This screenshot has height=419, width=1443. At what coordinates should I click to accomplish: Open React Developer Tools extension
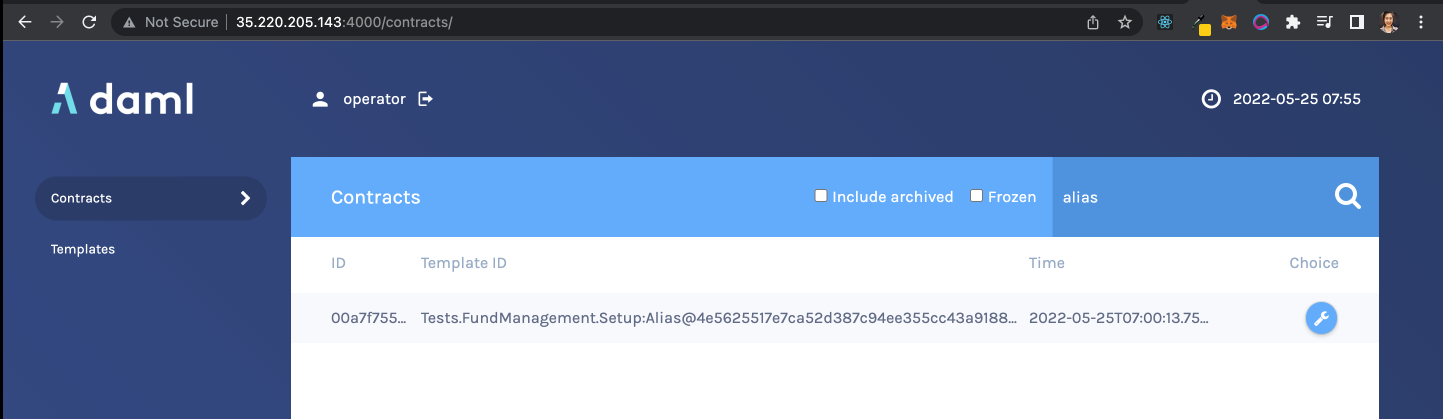click(1164, 22)
